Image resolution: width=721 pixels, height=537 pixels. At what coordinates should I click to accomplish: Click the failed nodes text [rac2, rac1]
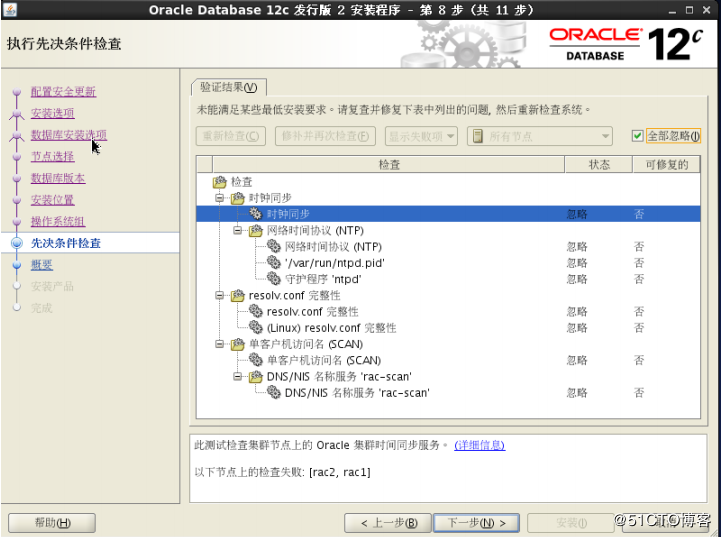pos(340,472)
